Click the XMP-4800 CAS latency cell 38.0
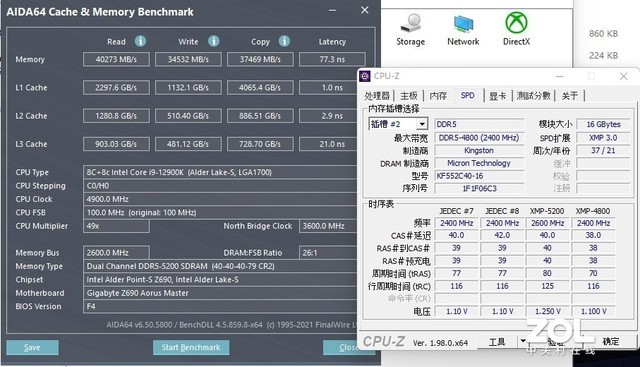This screenshot has width=640, height=367. [x=593, y=236]
